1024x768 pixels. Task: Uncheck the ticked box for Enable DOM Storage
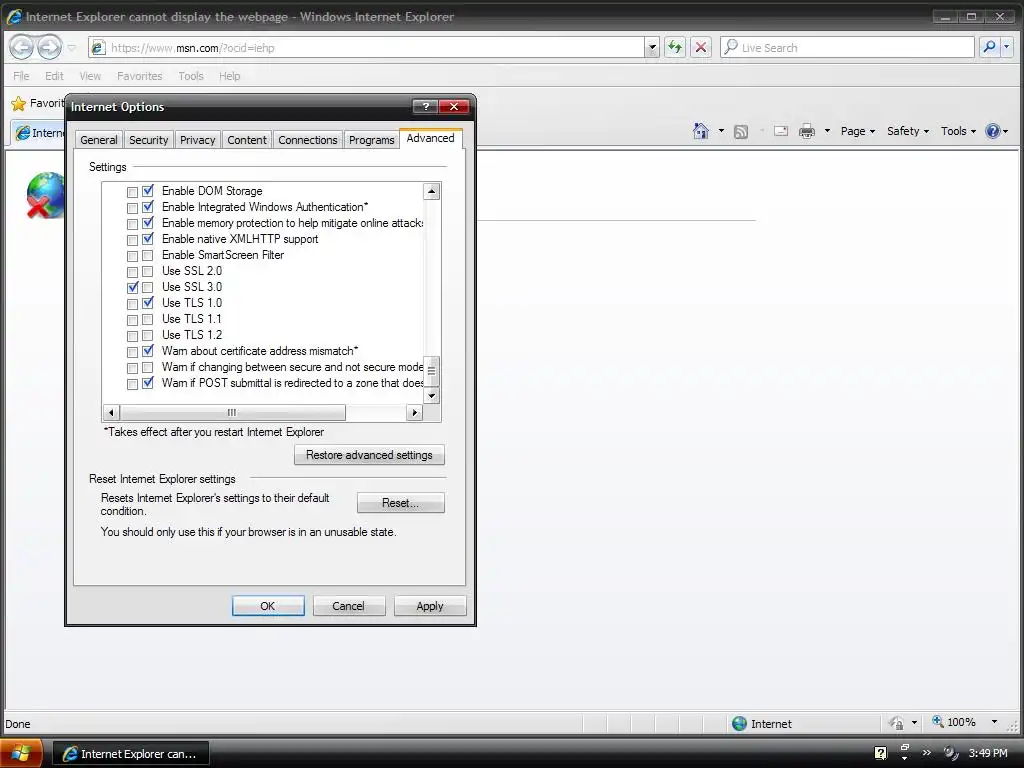(148, 191)
